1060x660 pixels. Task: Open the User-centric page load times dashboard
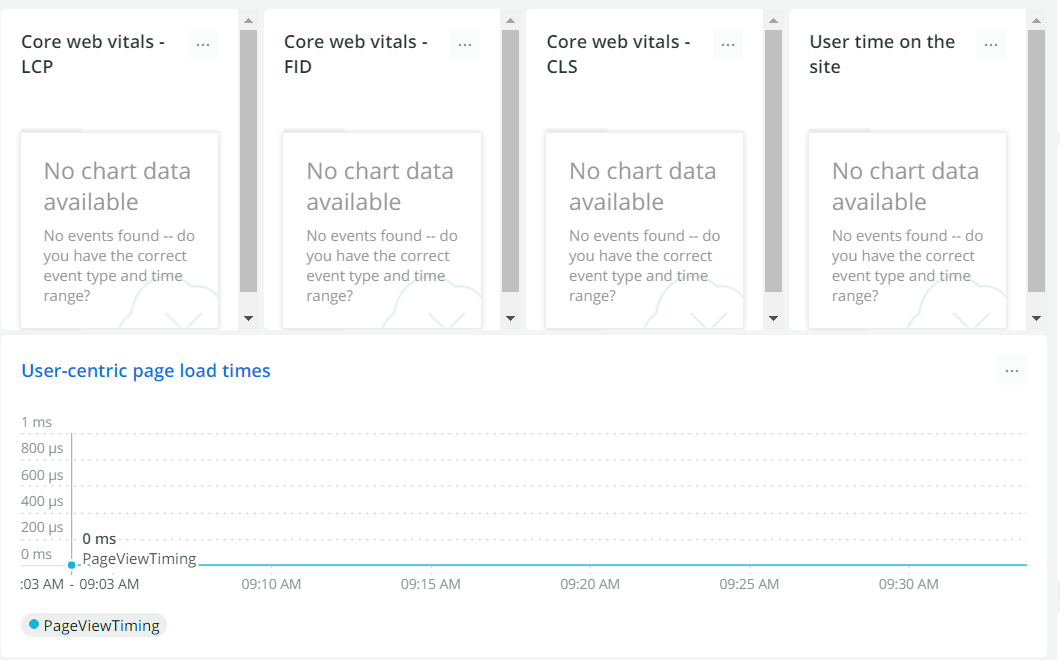(x=146, y=370)
